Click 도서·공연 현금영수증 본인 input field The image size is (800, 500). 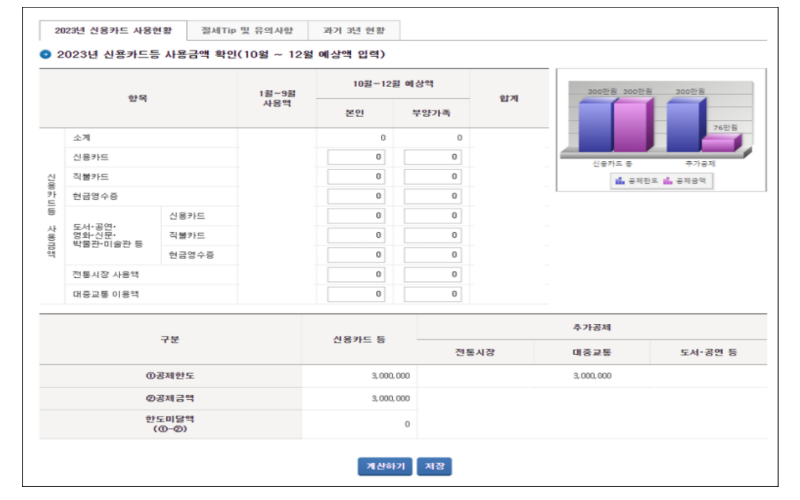356,255
